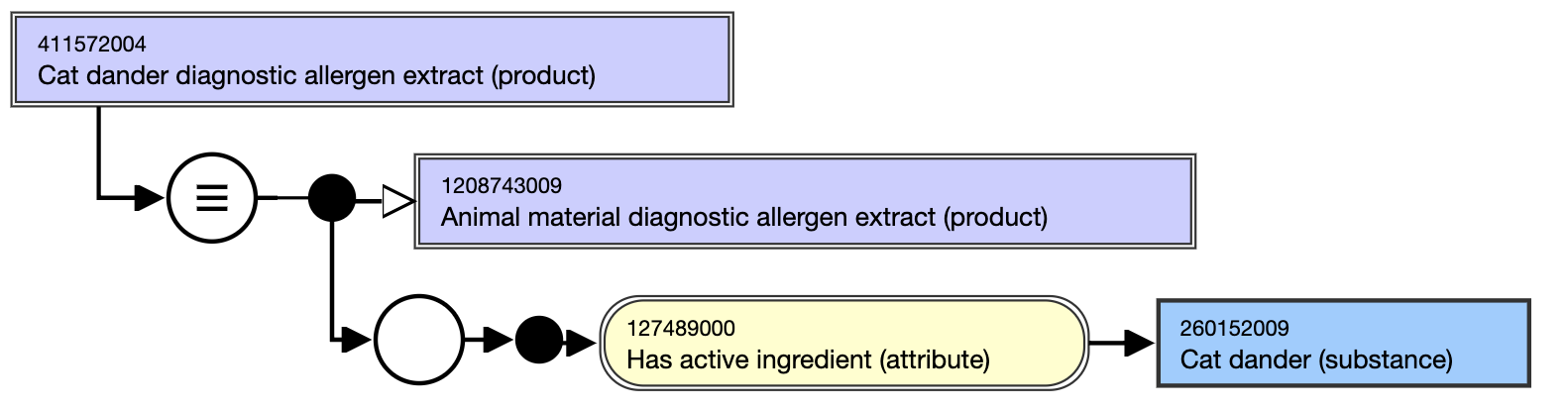Click the vertical line below the top concept box

(99, 151)
